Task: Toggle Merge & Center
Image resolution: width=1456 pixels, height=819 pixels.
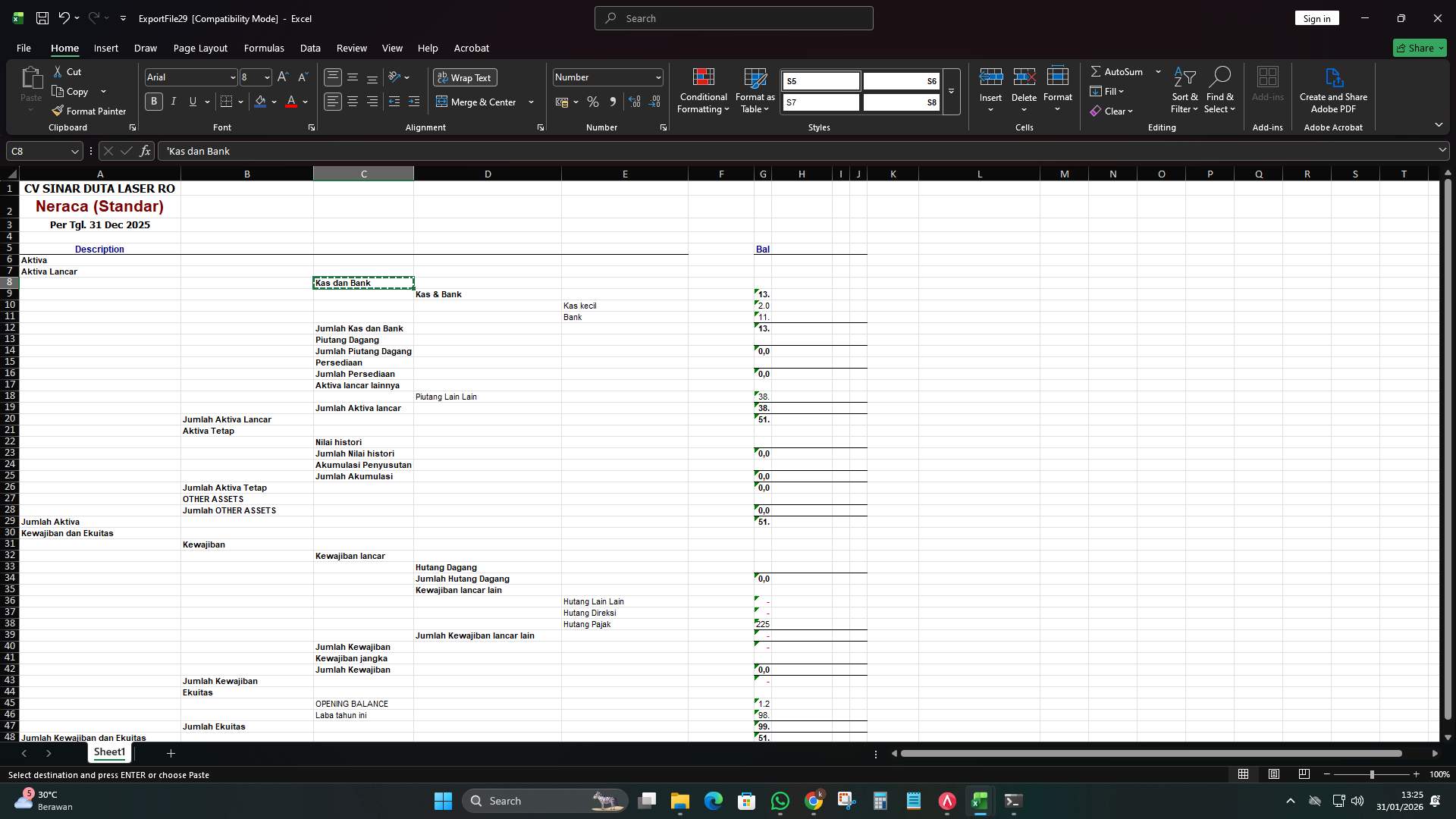Action: 479,102
